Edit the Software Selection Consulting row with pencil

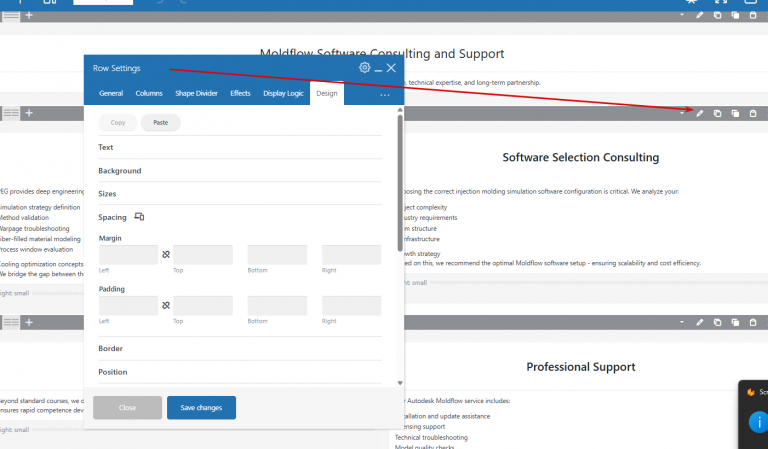click(x=699, y=113)
